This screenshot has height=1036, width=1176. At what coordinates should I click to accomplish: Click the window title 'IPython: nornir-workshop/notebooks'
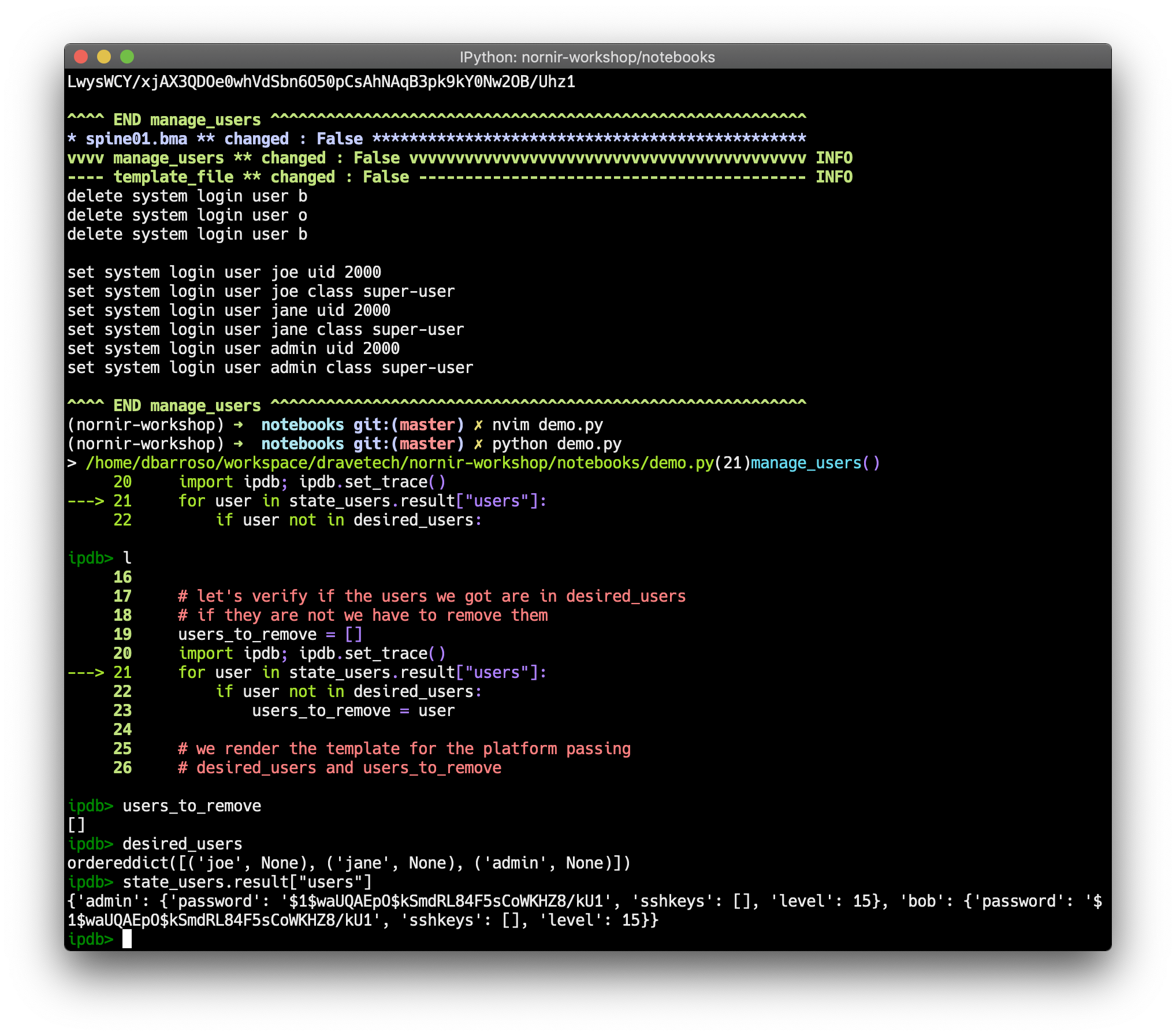coord(587,57)
